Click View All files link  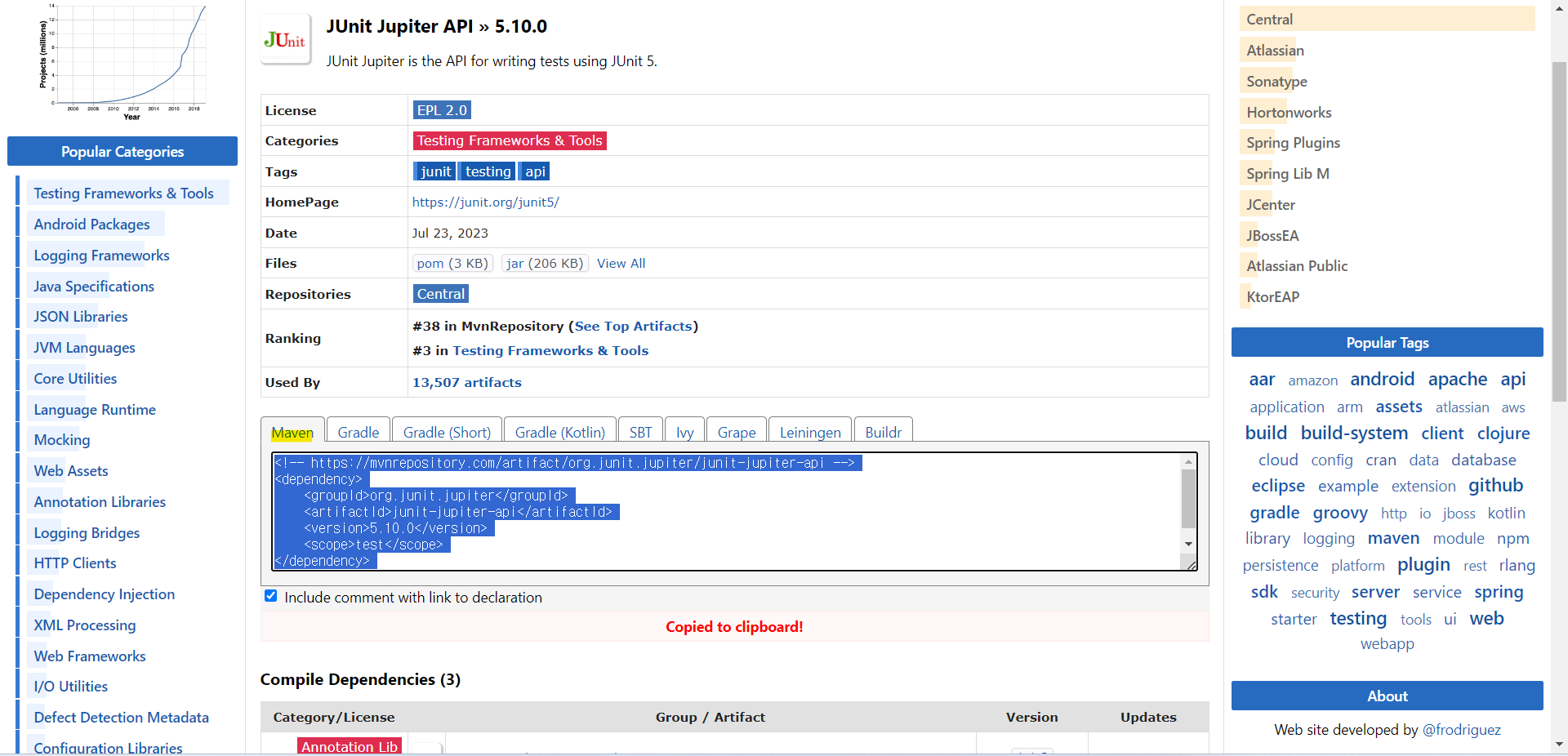click(x=621, y=263)
